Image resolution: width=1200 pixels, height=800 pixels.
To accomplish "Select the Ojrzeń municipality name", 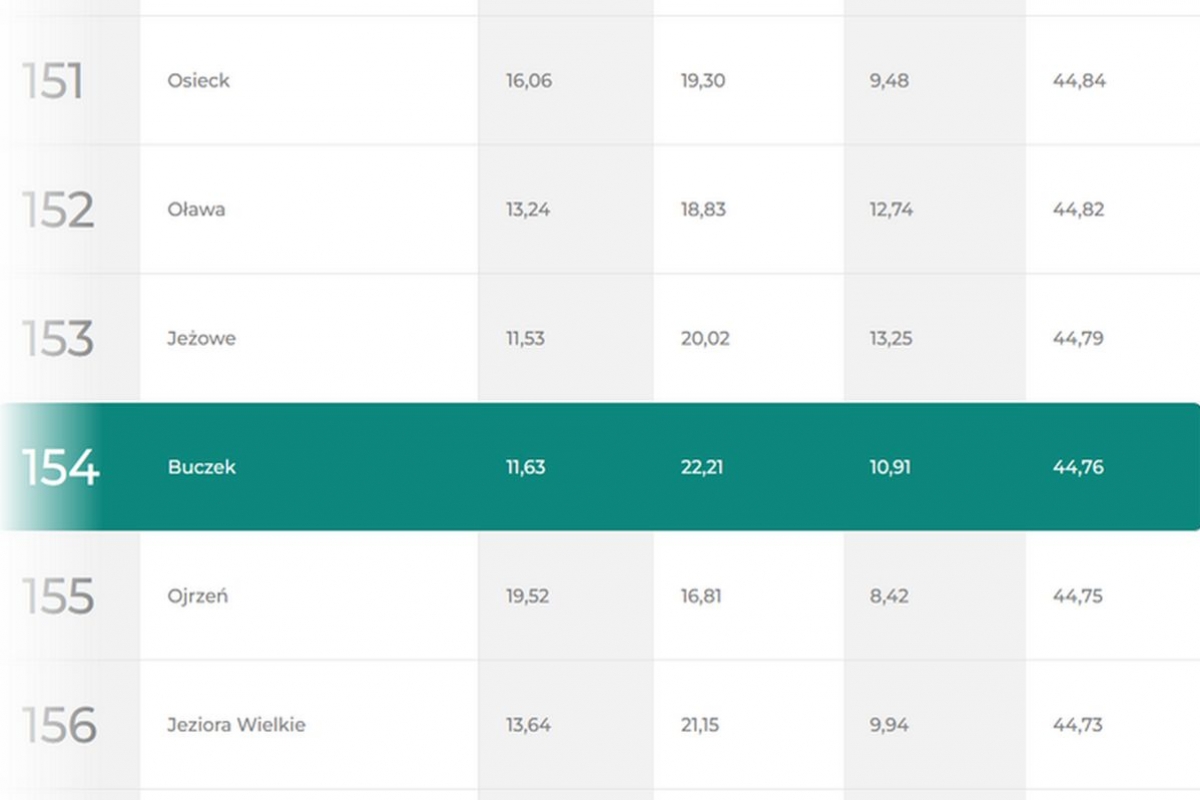I will (197, 596).
